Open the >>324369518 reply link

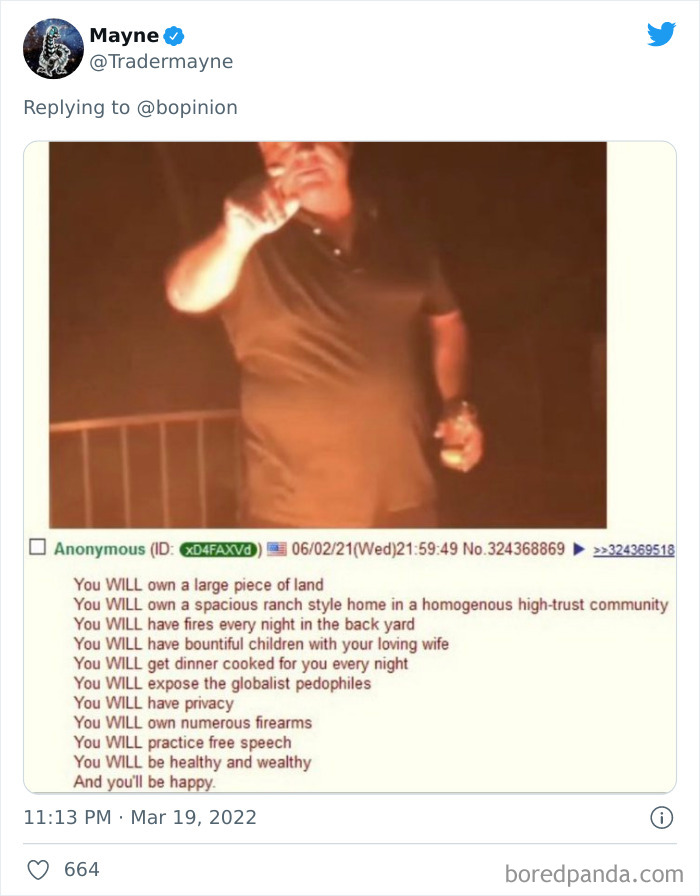tap(634, 550)
